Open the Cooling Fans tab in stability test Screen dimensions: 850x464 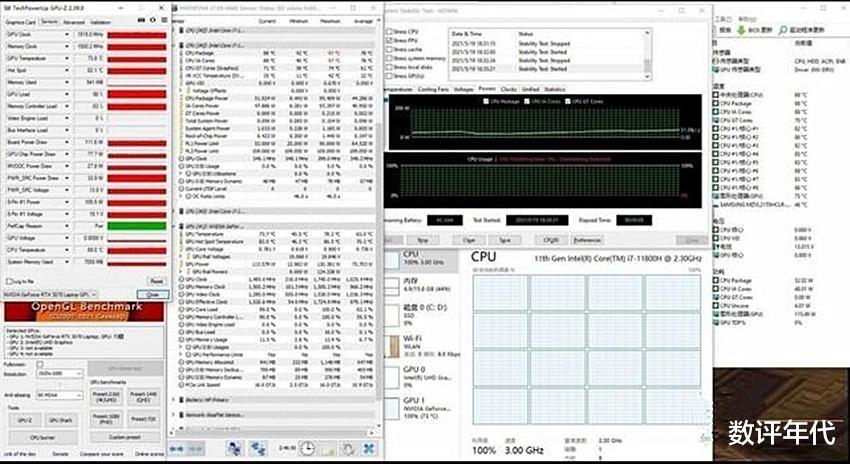pyautogui.click(x=433, y=89)
